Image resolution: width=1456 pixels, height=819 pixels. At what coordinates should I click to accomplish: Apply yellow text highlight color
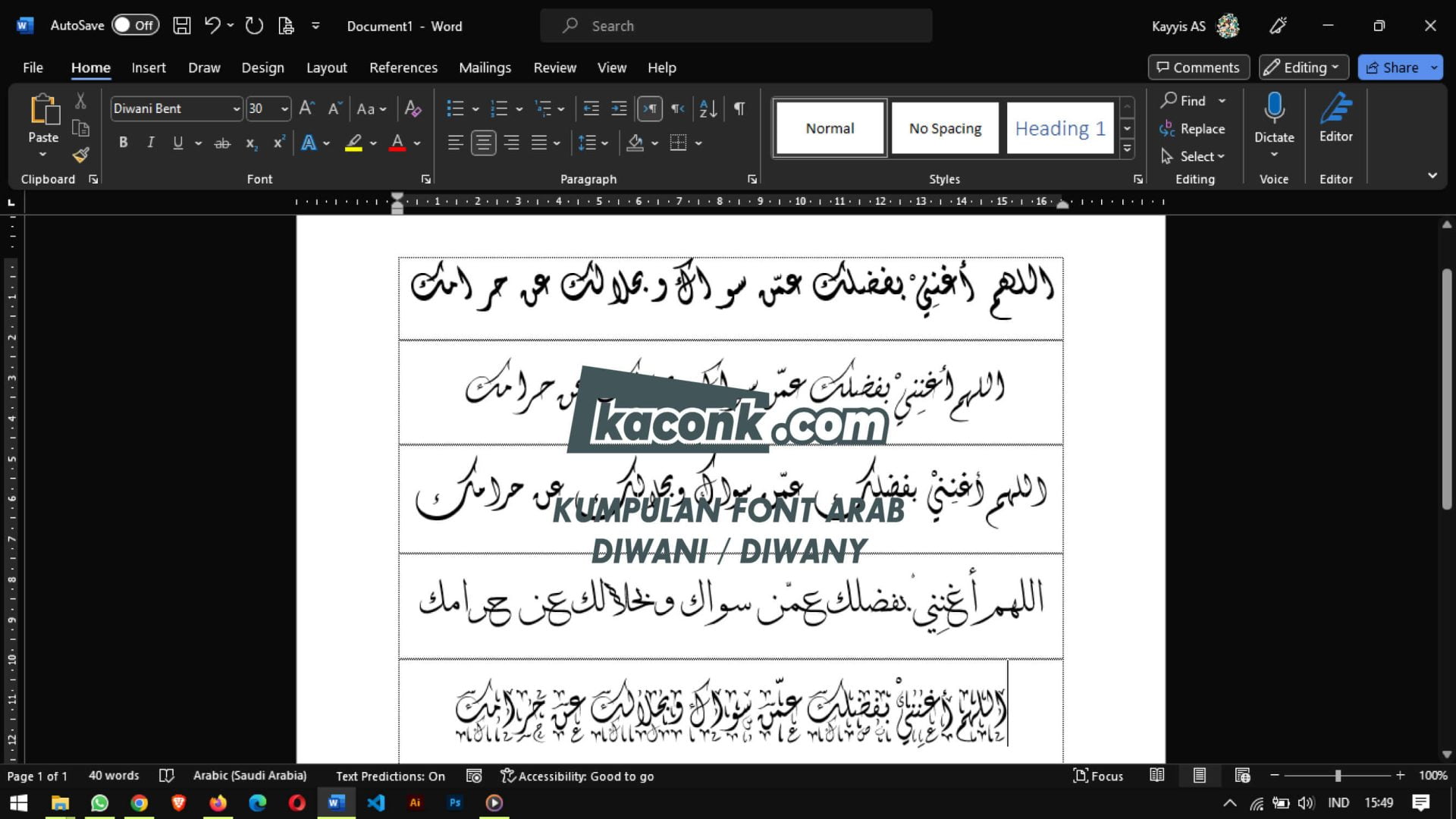[x=353, y=143]
